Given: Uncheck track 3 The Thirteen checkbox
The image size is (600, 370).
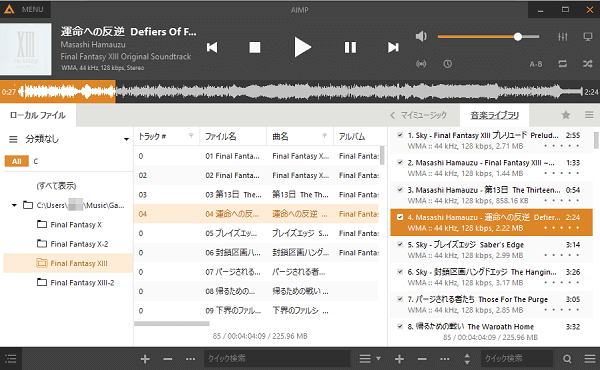Looking at the screenshot, I should (x=400, y=190).
